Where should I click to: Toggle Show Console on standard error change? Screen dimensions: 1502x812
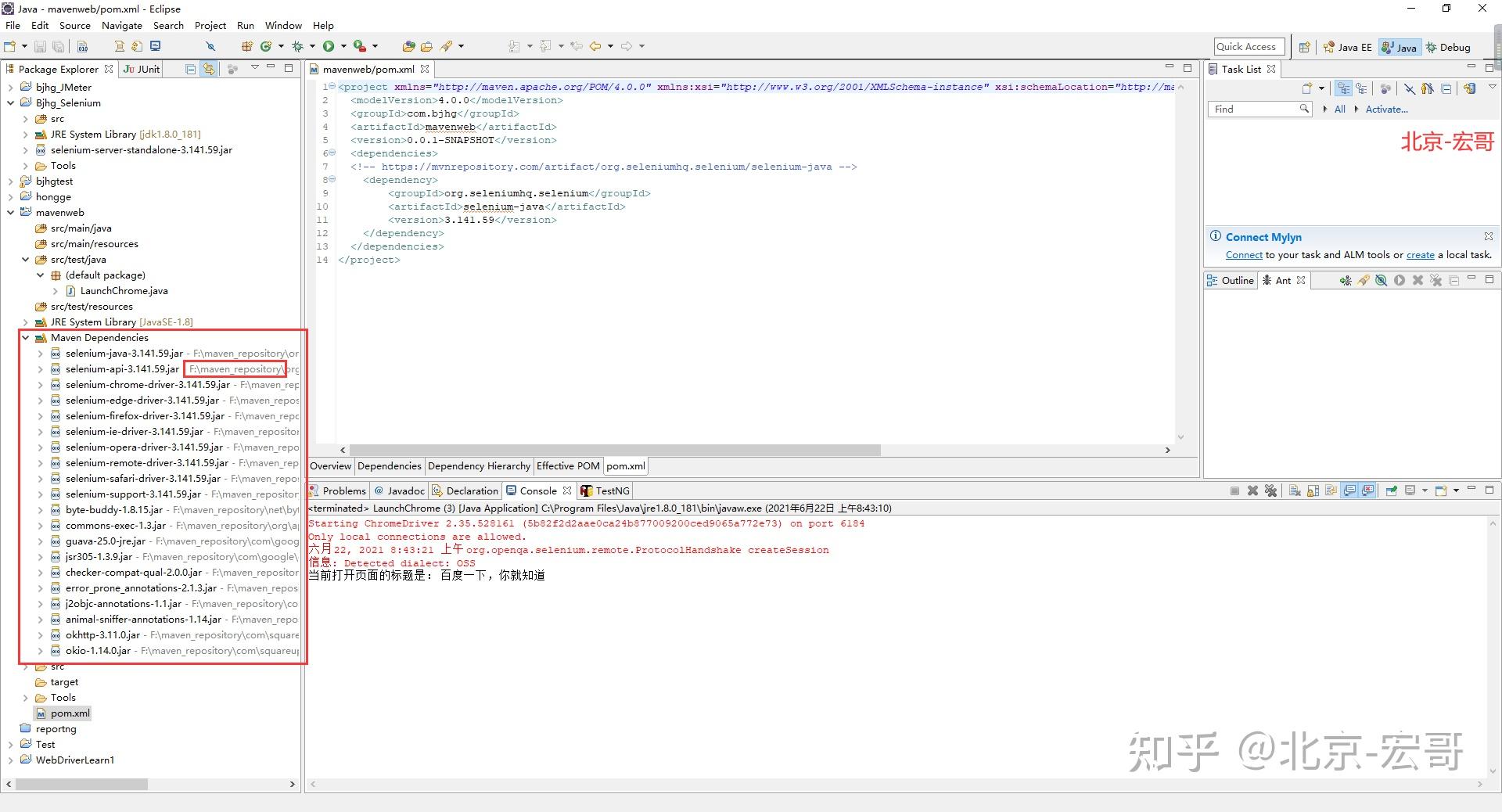[x=1367, y=490]
